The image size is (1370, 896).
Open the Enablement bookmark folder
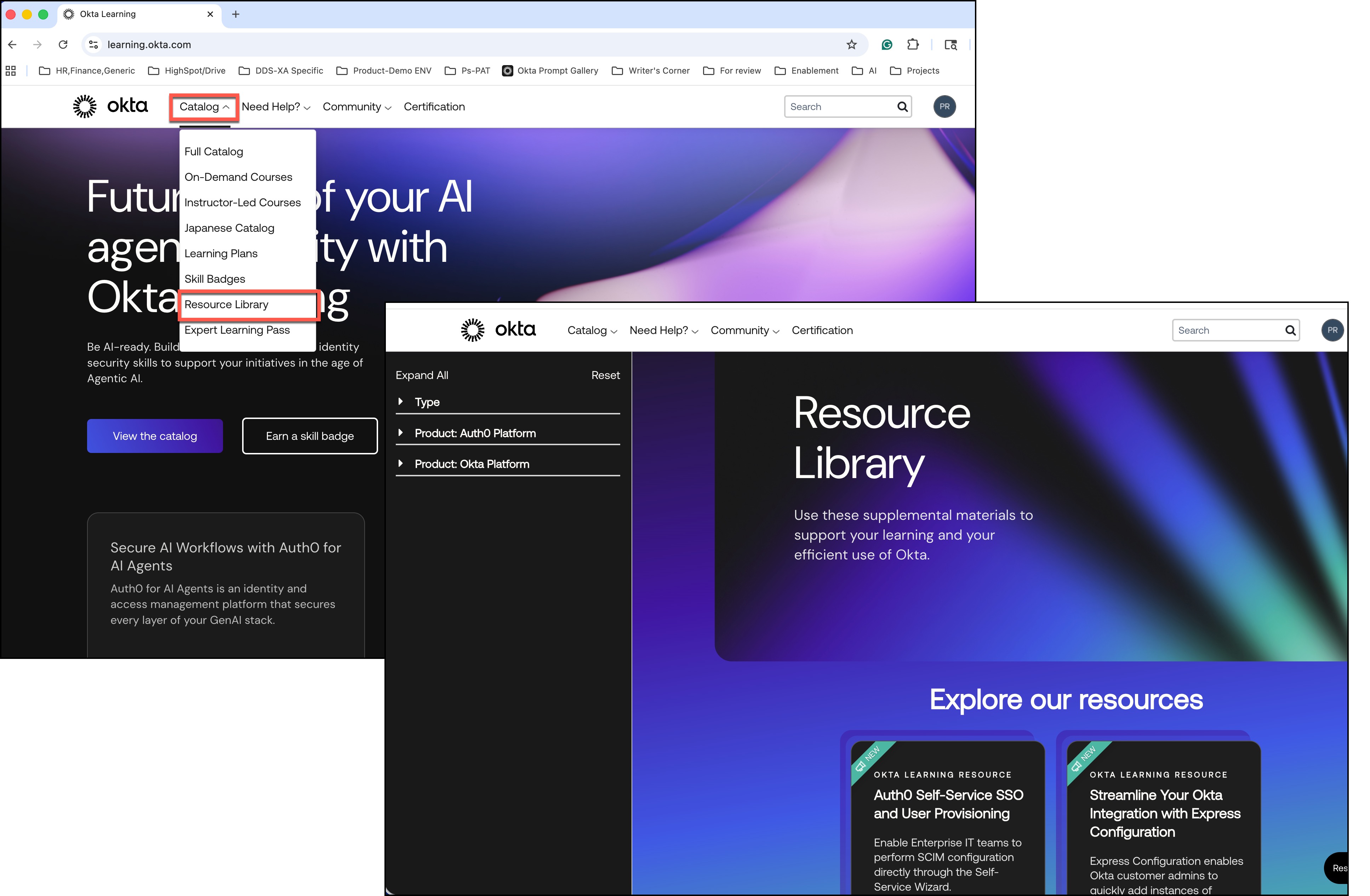coord(806,71)
